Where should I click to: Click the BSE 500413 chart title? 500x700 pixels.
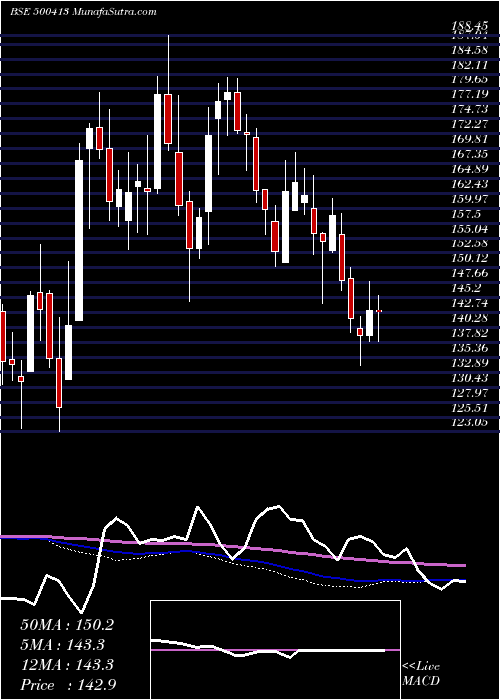pyautogui.click(x=83, y=12)
